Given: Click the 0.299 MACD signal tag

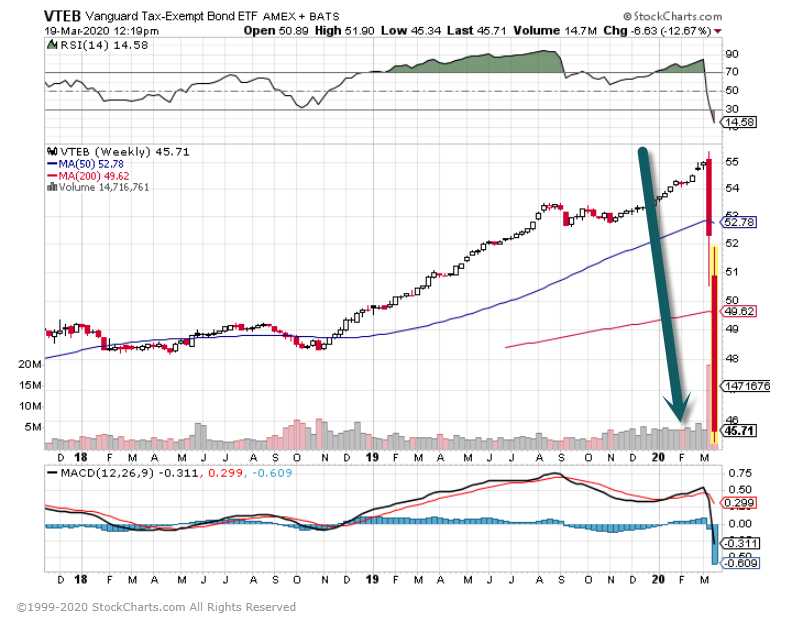Looking at the screenshot, I should [x=739, y=503].
